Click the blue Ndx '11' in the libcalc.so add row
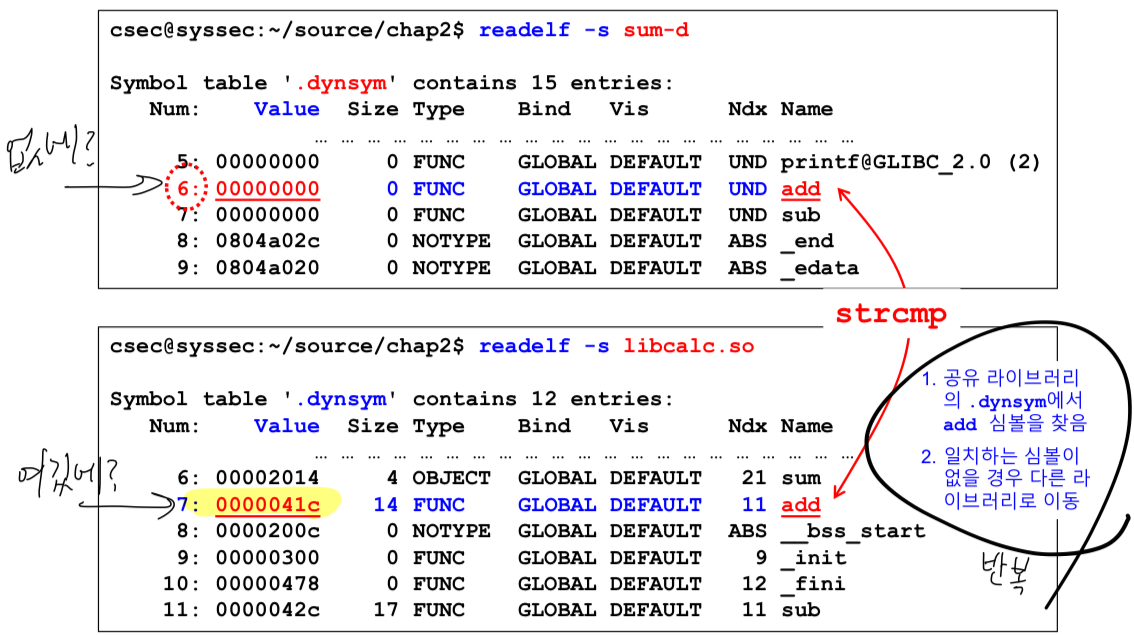The height and width of the screenshot is (635, 1134). tap(754, 505)
